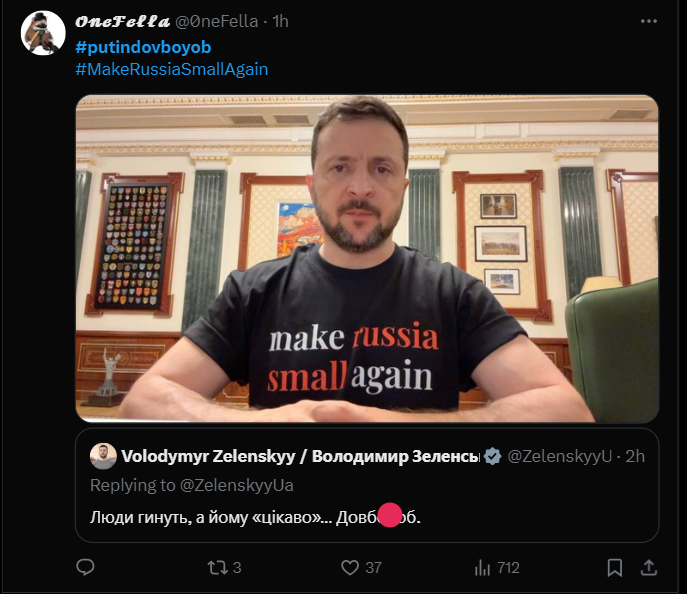Click the @ZelenskyyU handle in quoted post
687x594 pixels.
coord(559,457)
